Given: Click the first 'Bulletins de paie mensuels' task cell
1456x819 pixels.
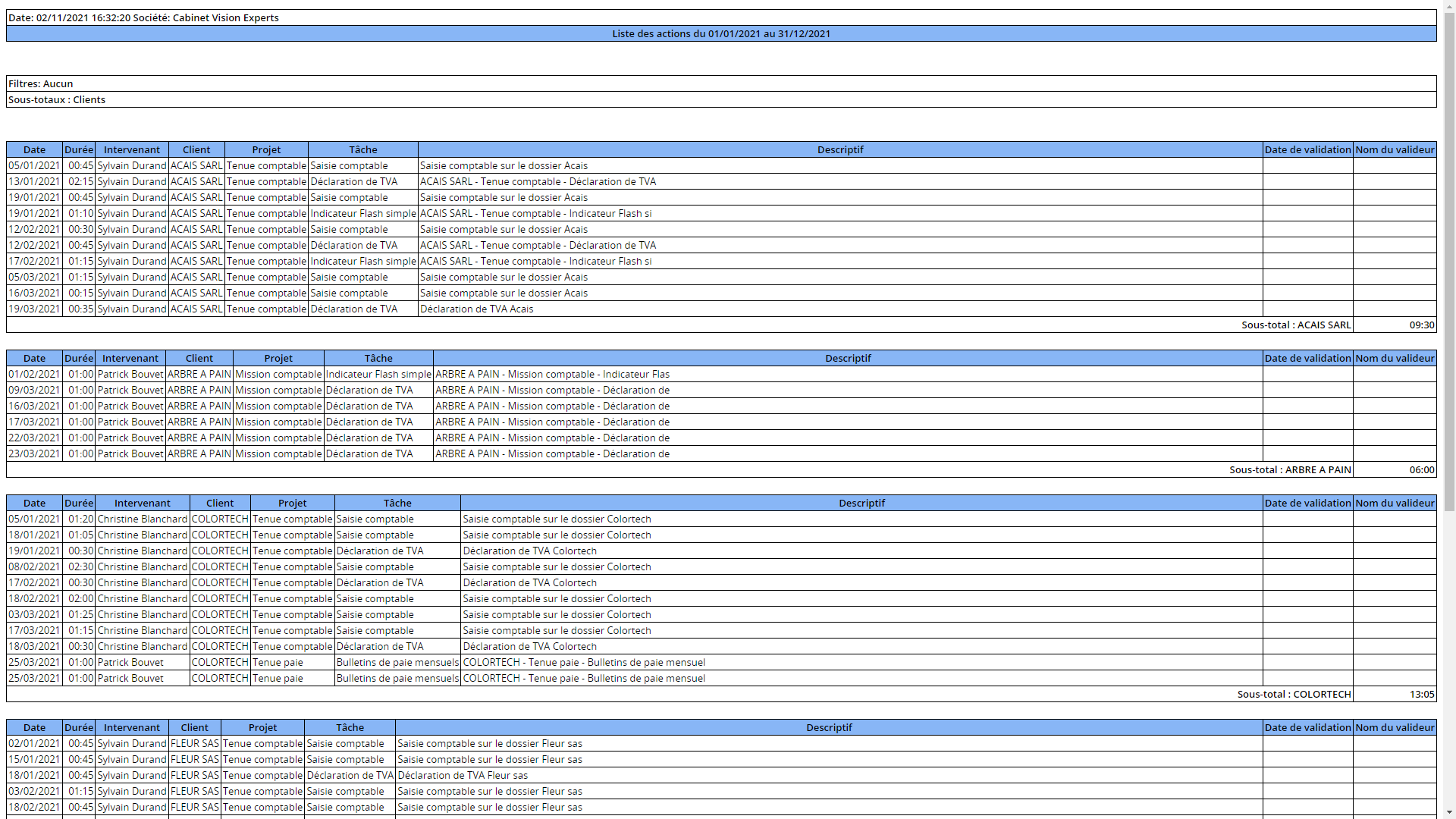Looking at the screenshot, I should pyautogui.click(x=397, y=662).
